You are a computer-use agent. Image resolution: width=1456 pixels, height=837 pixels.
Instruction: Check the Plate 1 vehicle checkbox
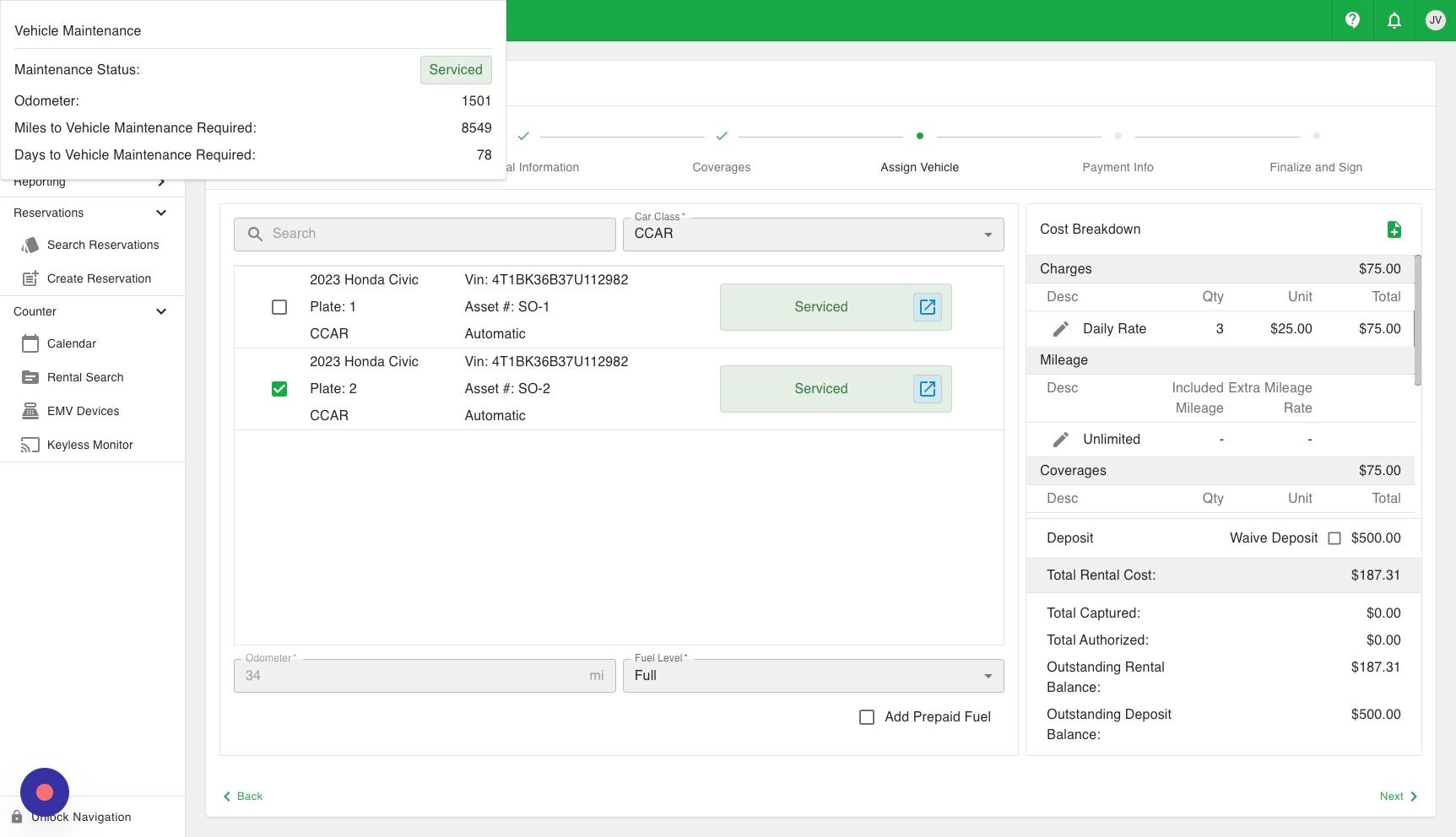(x=279, y=307)
